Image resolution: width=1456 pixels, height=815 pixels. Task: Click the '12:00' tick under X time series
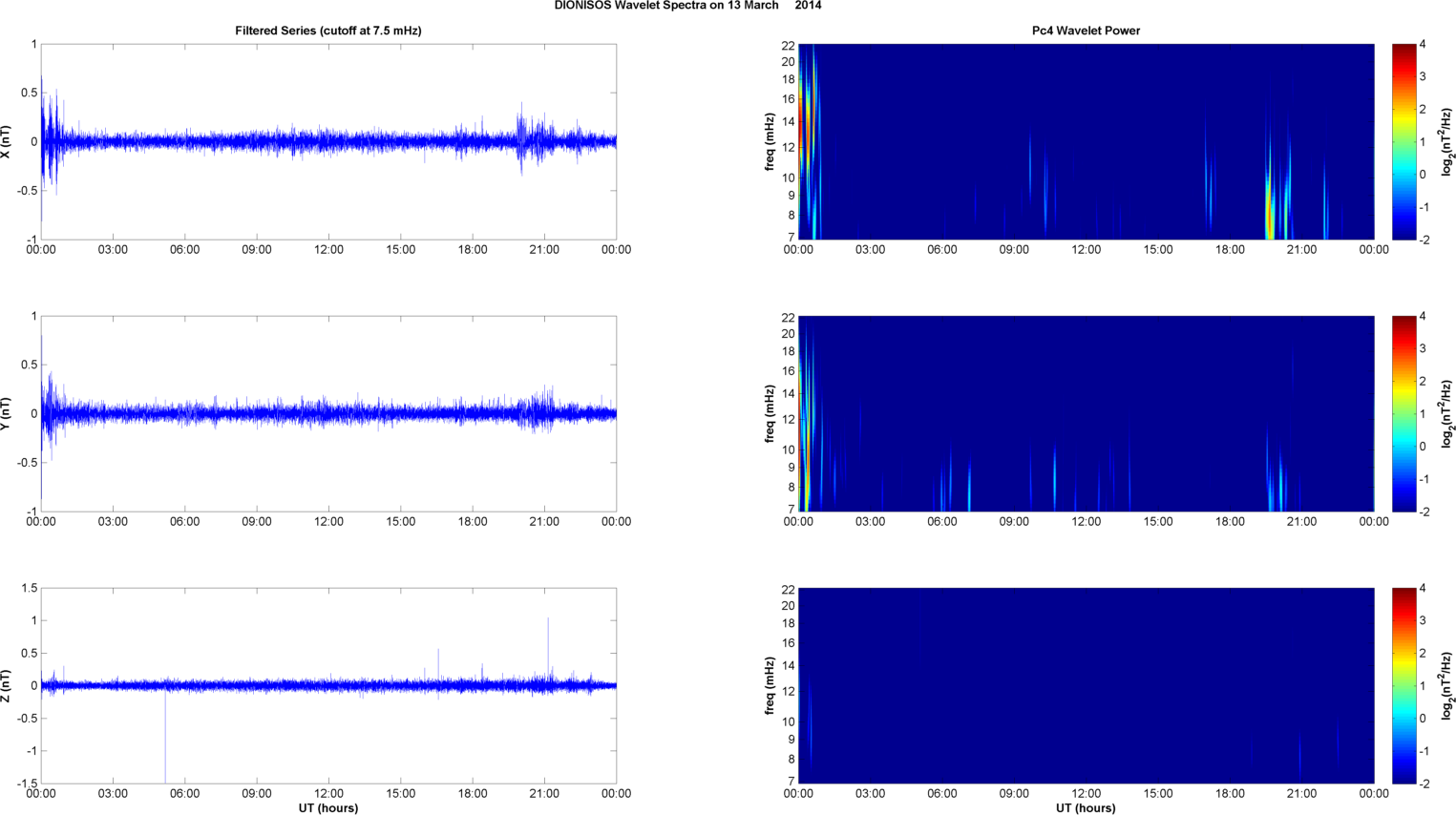click(x=328, y=250)
